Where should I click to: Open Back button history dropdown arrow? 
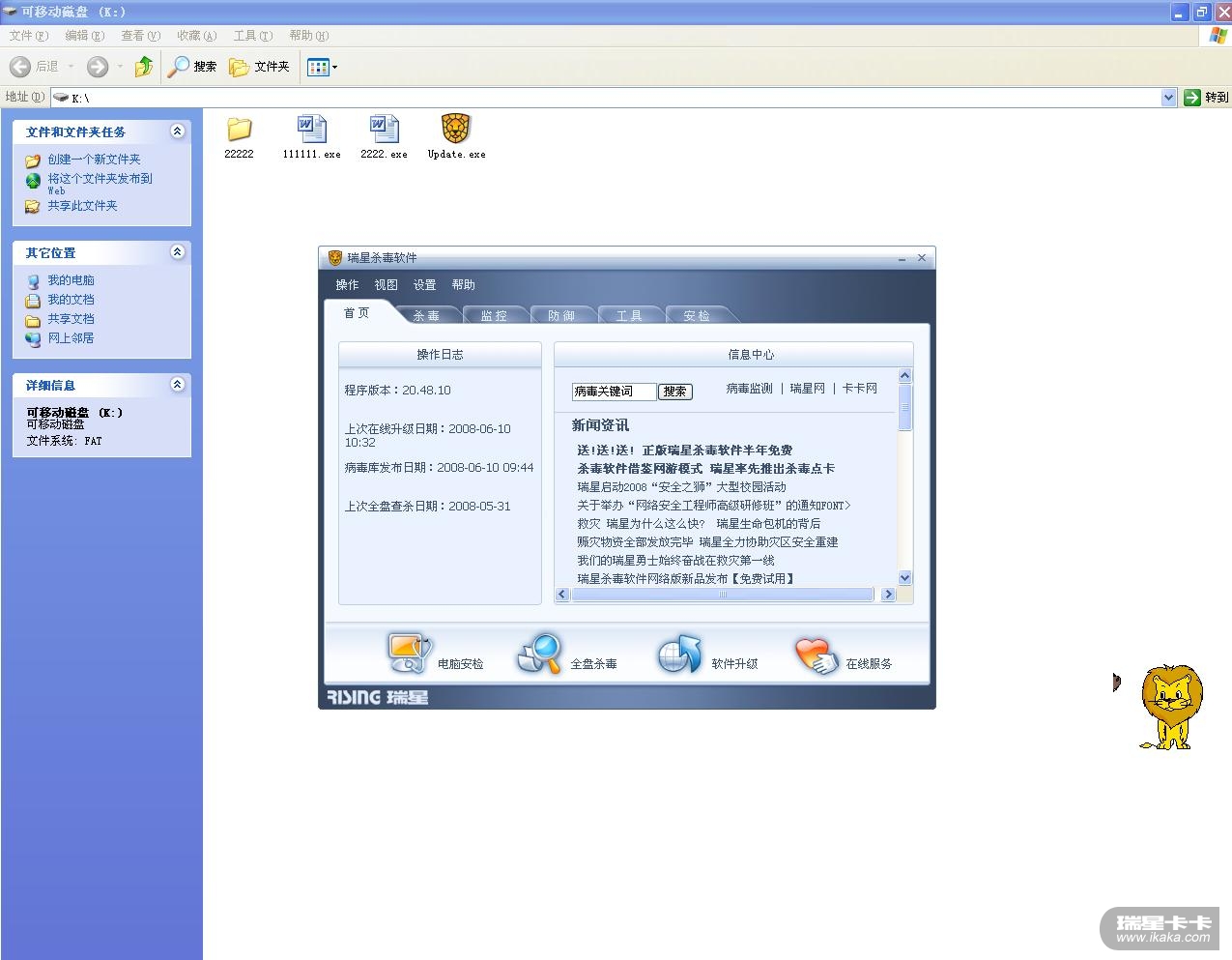71,67
